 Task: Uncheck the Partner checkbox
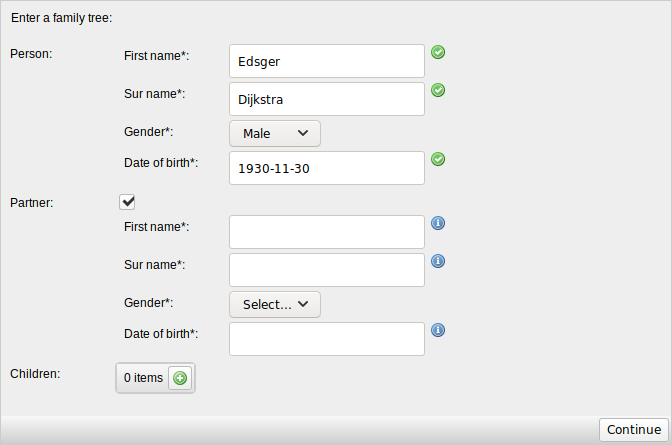[x=127, y=201]
